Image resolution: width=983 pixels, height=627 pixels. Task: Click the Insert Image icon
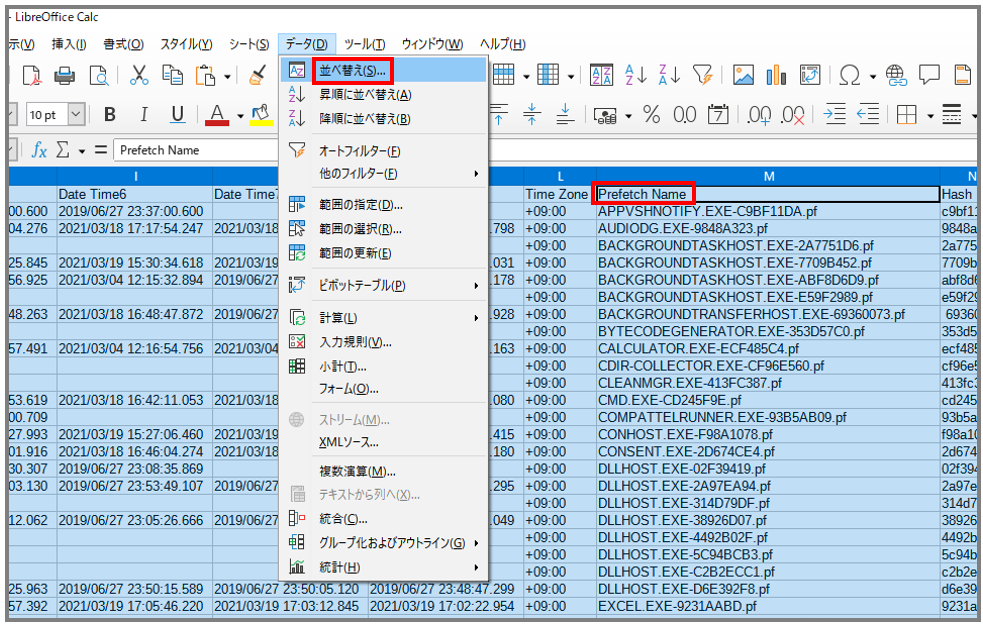click(x=743, y=76)
